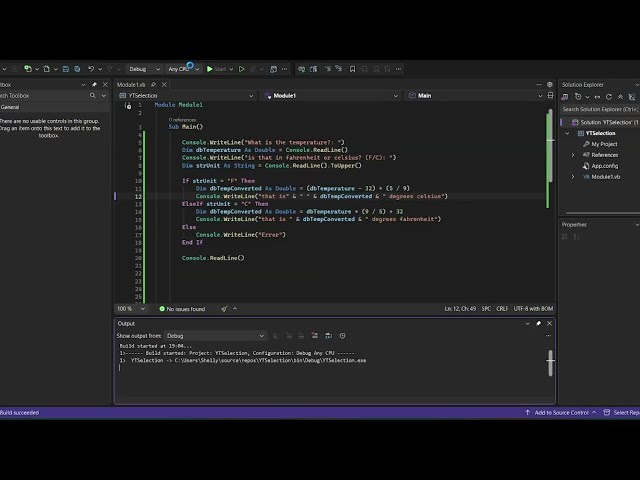Click the code cleanup broom icon
The image size is (640, 480).
click(224, 309)
